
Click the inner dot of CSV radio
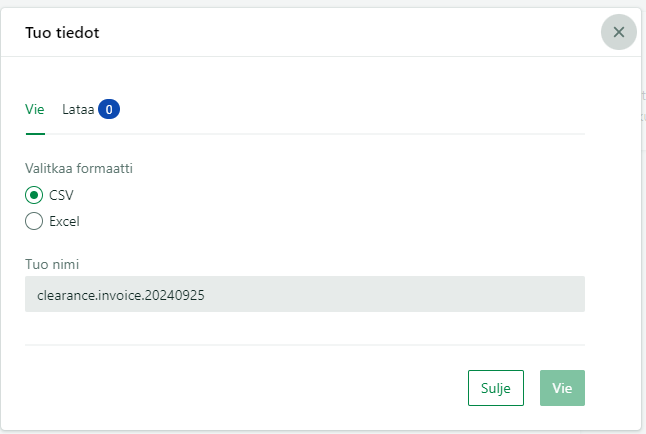(x=34, y=195)
